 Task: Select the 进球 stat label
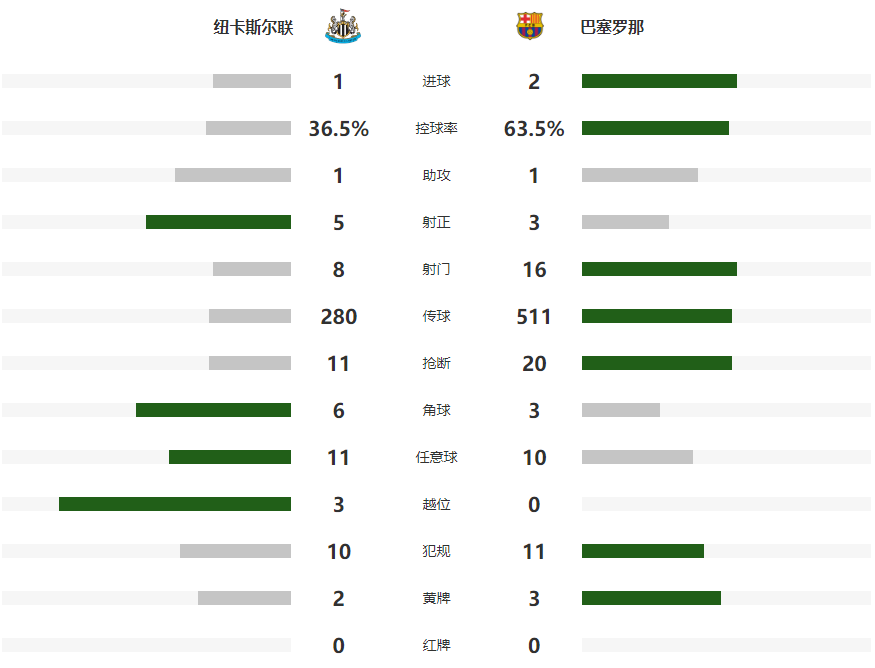436,82
